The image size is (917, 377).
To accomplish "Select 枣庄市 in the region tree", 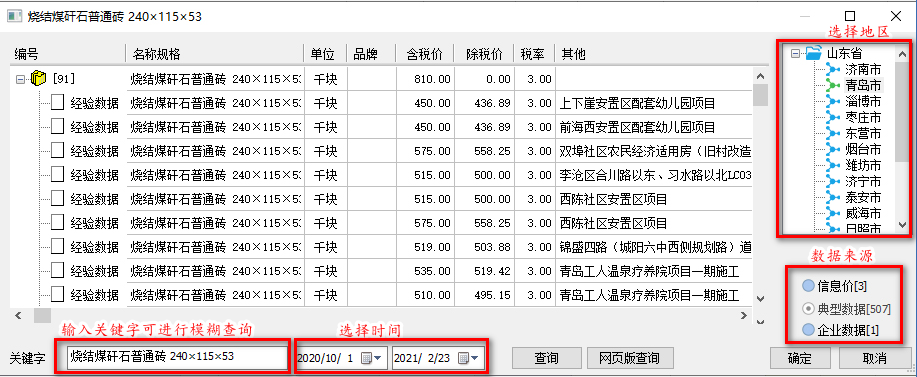I will tap(863, 117).
